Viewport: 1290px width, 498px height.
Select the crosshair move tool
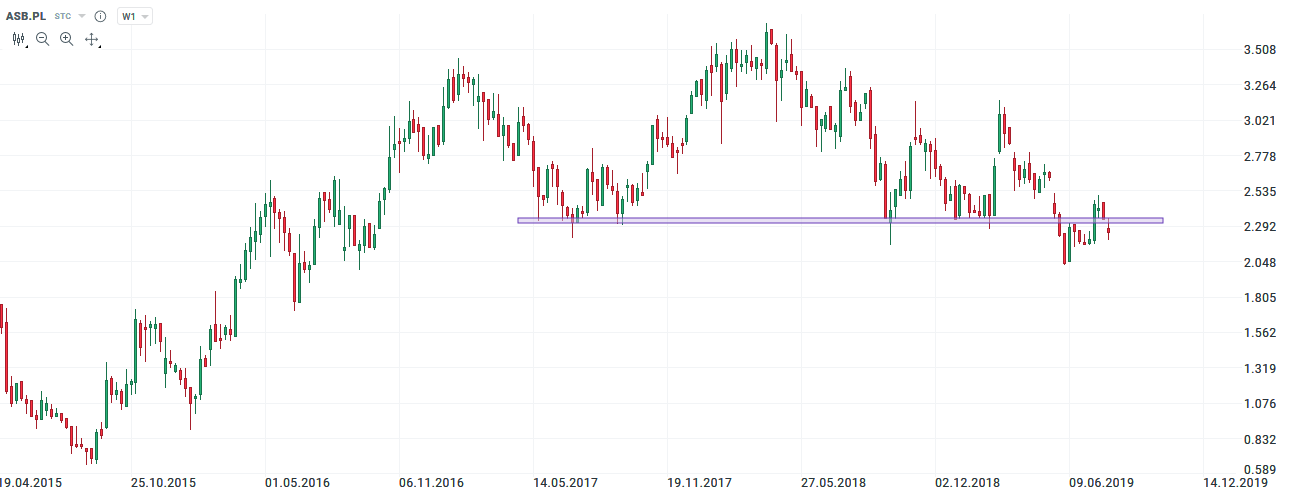point(92,39)
